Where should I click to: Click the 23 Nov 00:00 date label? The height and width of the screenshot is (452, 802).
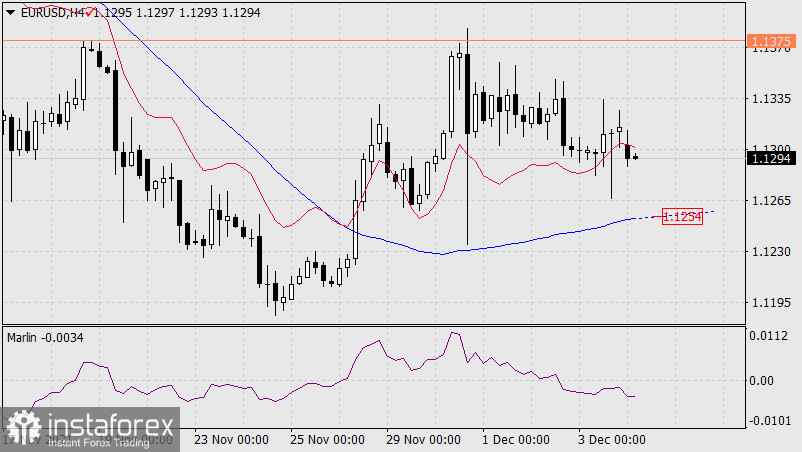[x=231, y=439]
